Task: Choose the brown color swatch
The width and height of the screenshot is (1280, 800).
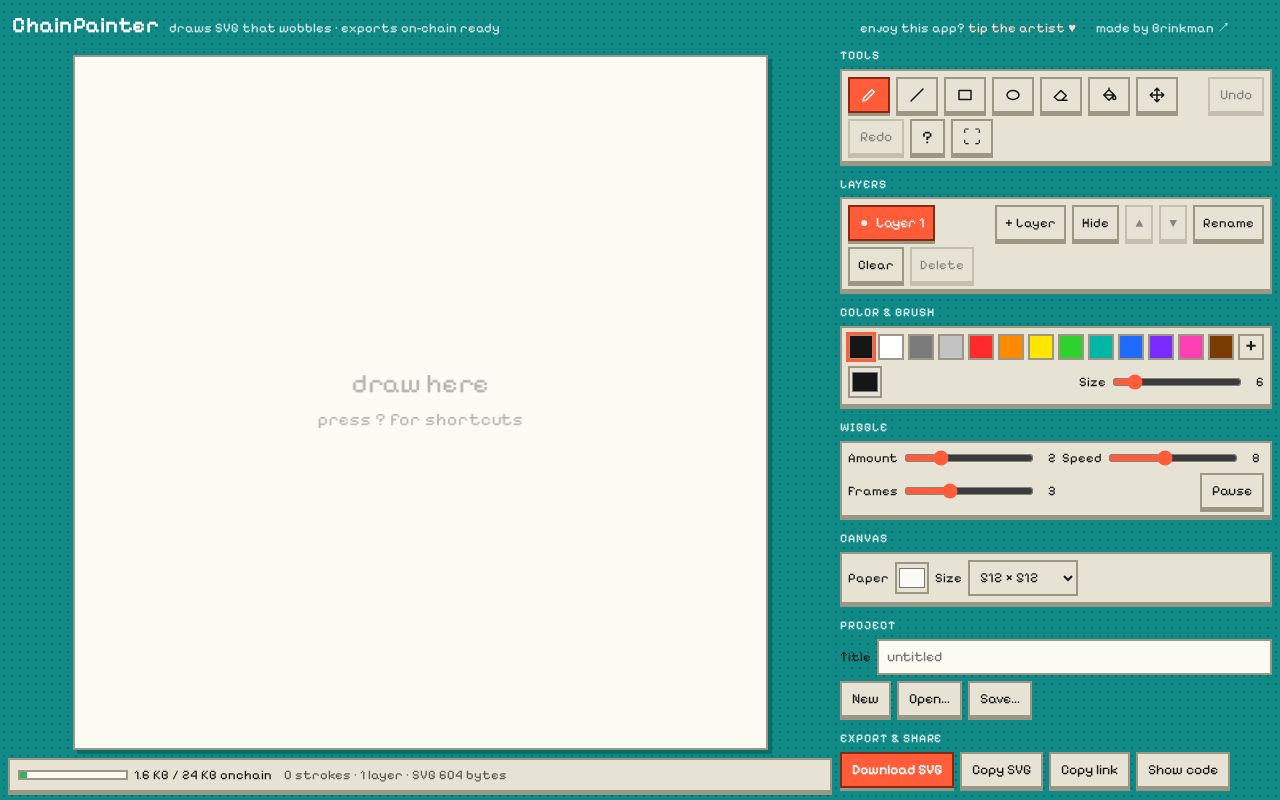Action: click(x=1221, y=347)
